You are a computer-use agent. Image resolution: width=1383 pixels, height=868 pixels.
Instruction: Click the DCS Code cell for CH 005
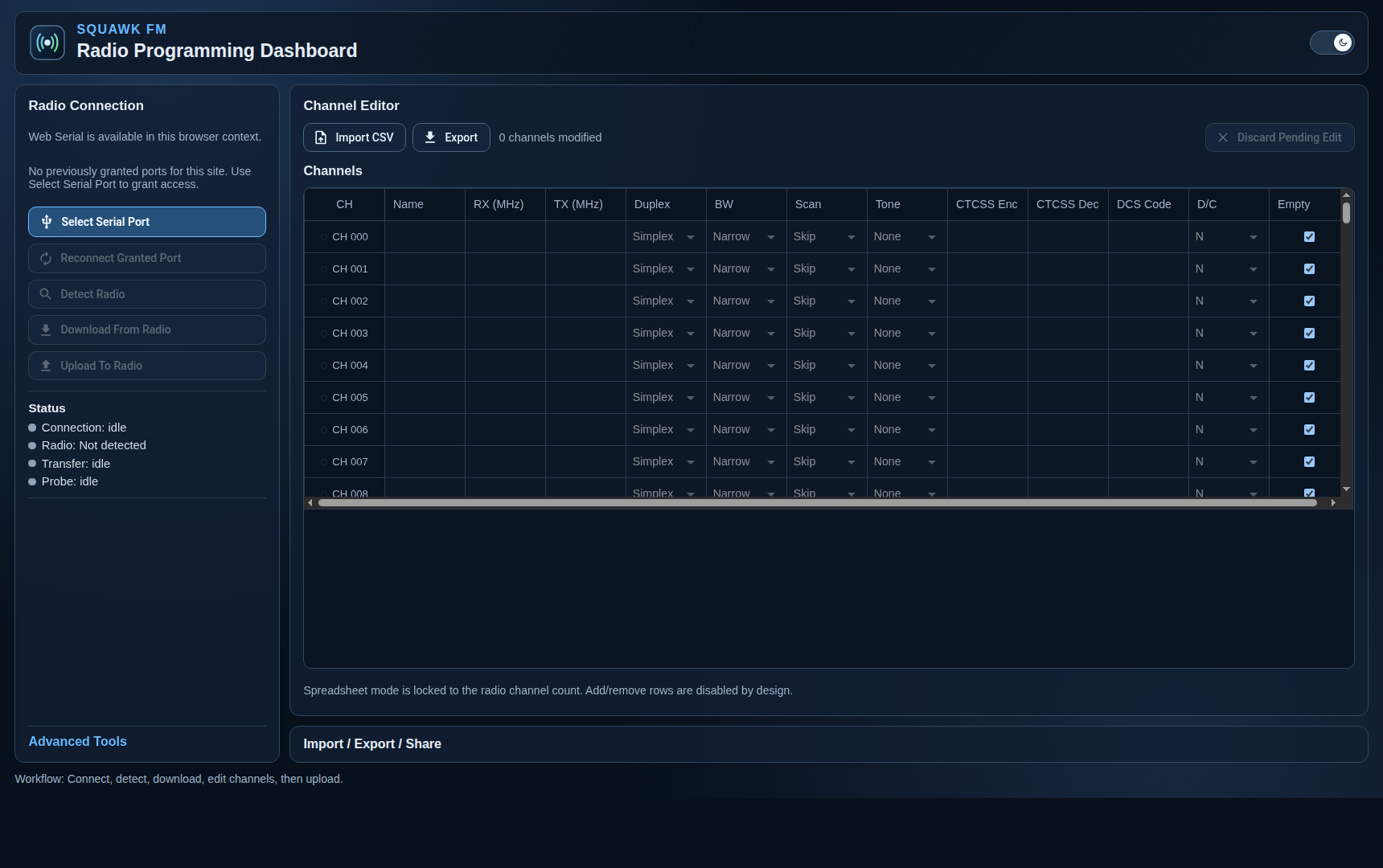pos(1148,398)
